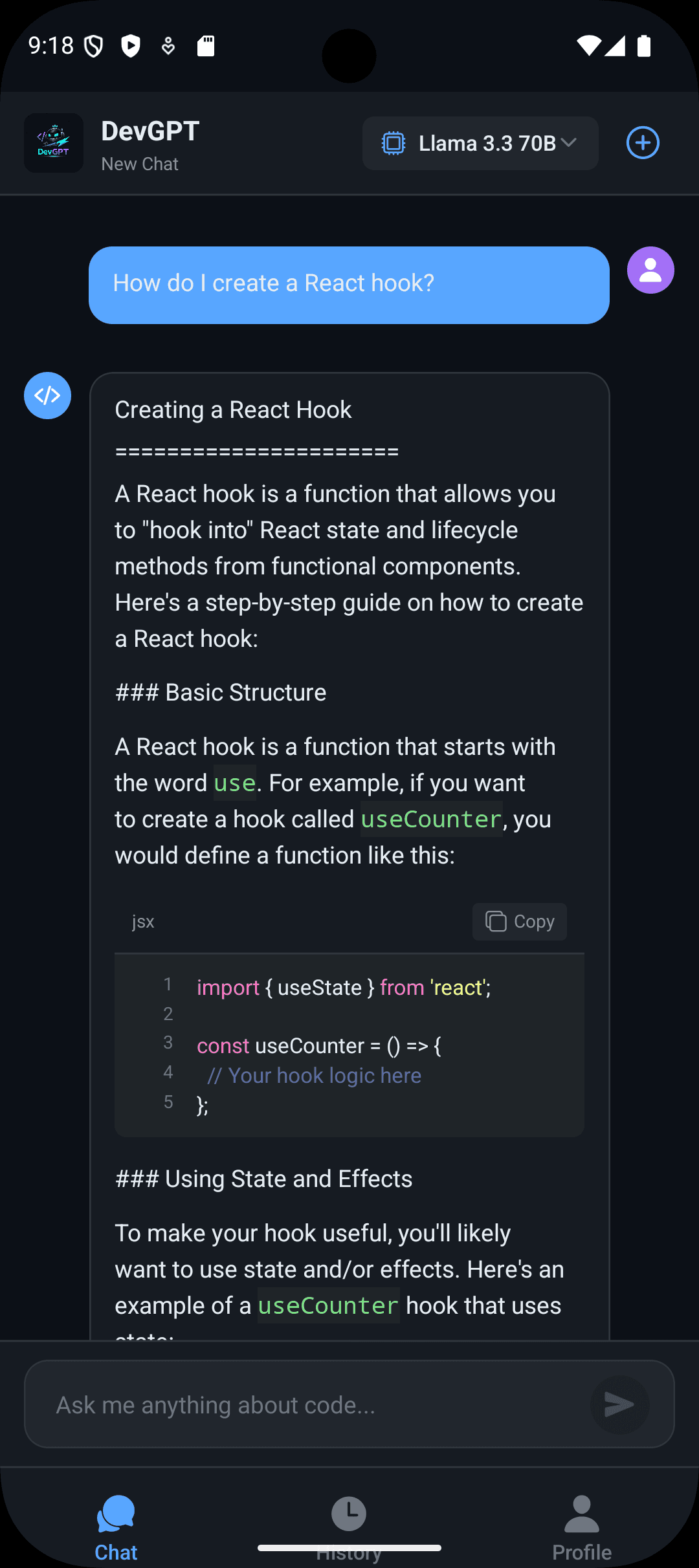Tap the code </> icon beside the response

coord(47,395)
